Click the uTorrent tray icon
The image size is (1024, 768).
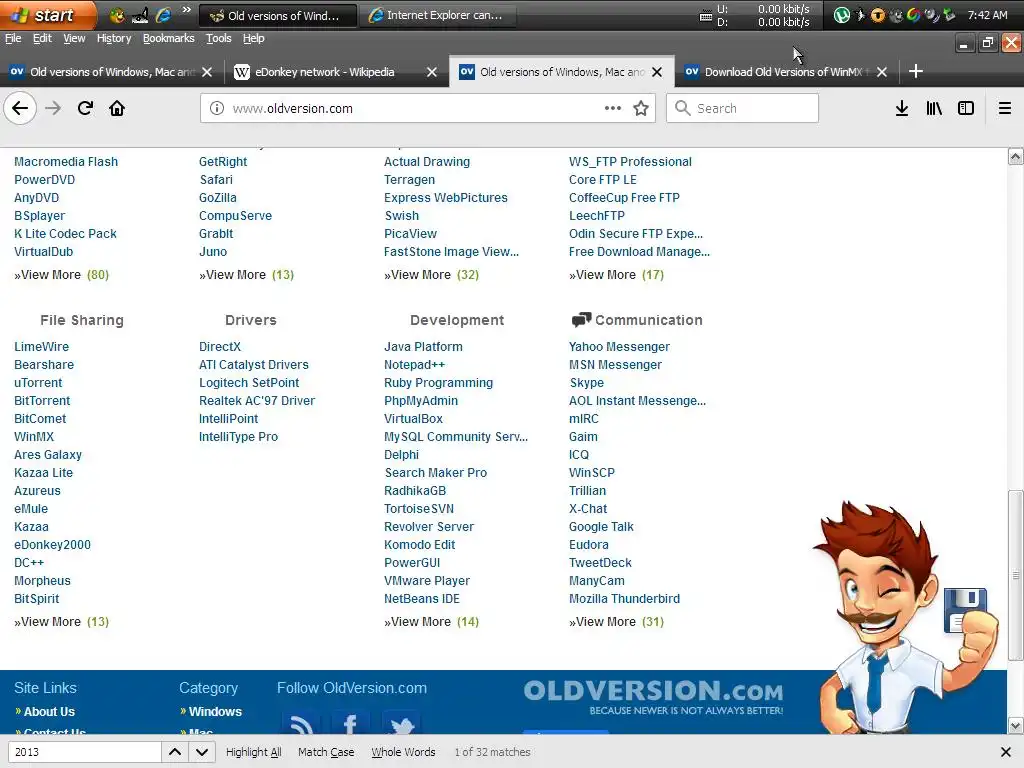click(842, 15)
